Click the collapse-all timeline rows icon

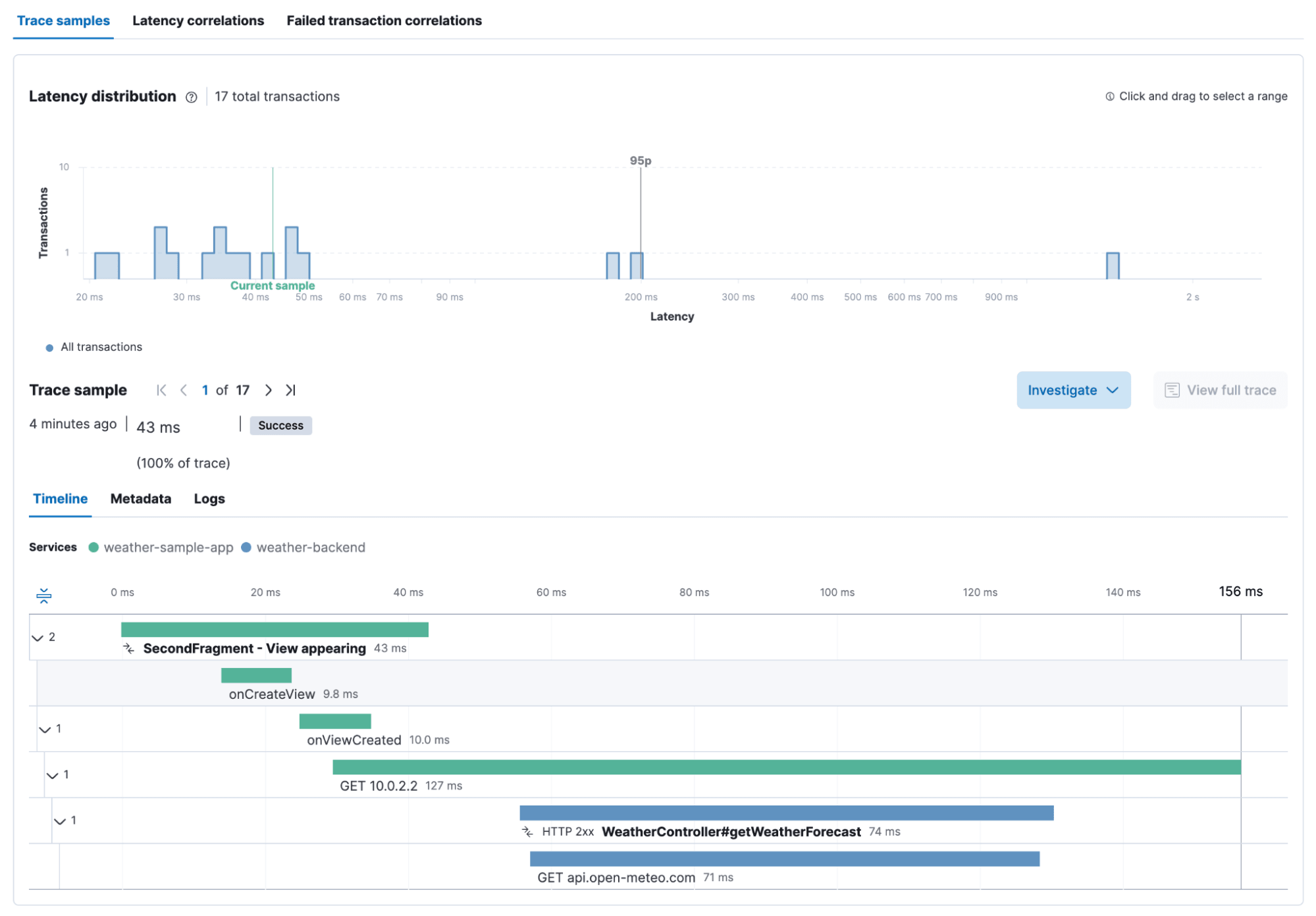[x=43, y=596]
